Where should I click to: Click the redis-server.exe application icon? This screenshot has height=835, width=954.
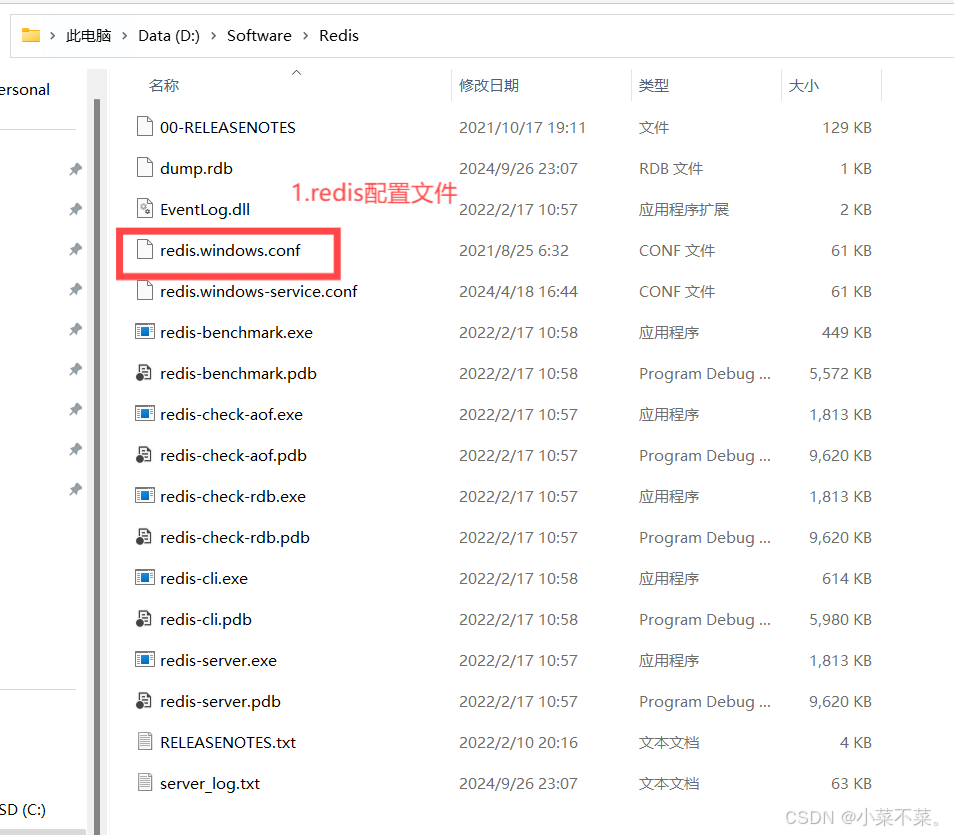(x=145, y=660)
